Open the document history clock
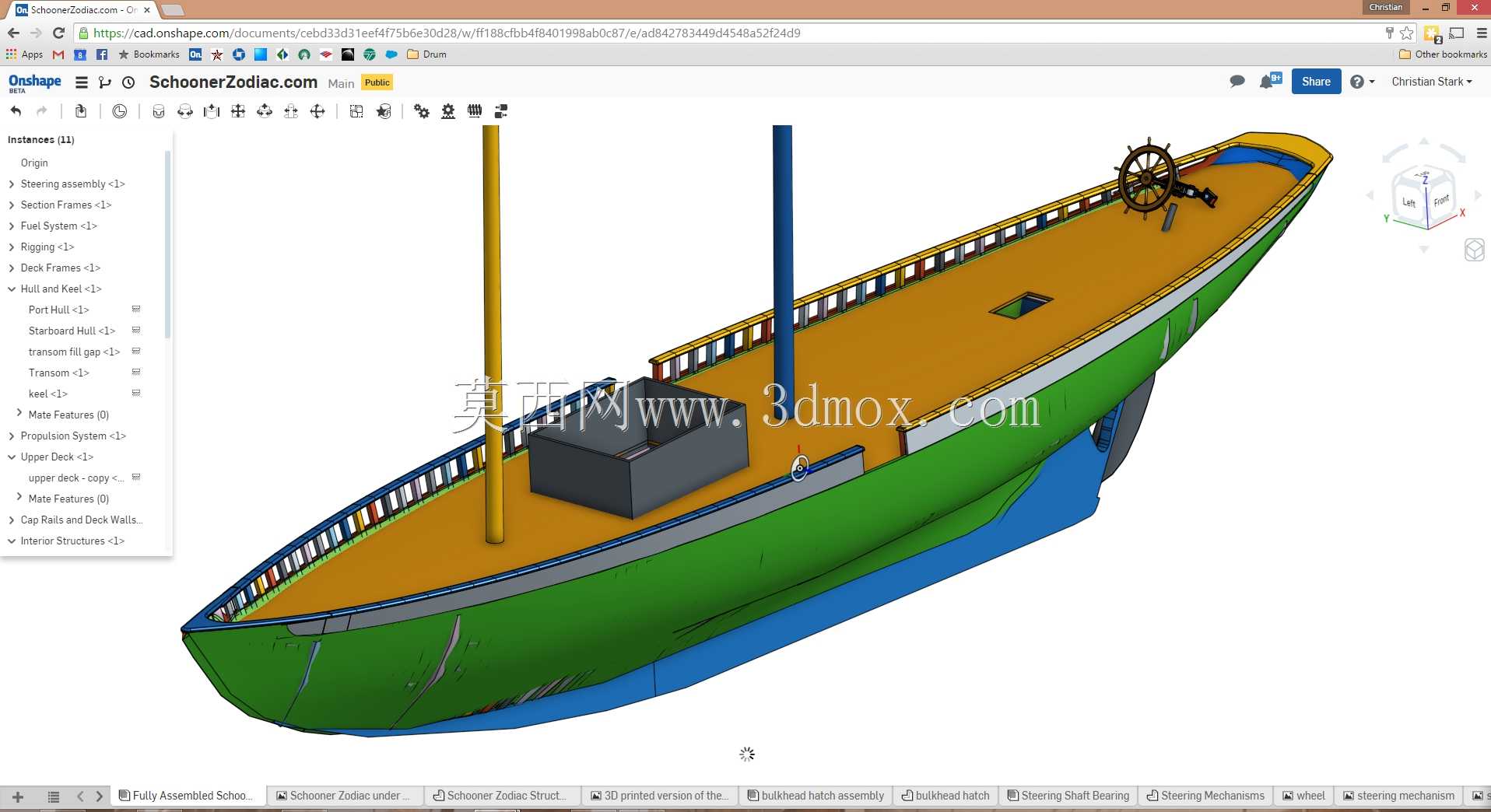Image resolution: width=1491 pixels, height=812 pixels. [x=129, y=82]
